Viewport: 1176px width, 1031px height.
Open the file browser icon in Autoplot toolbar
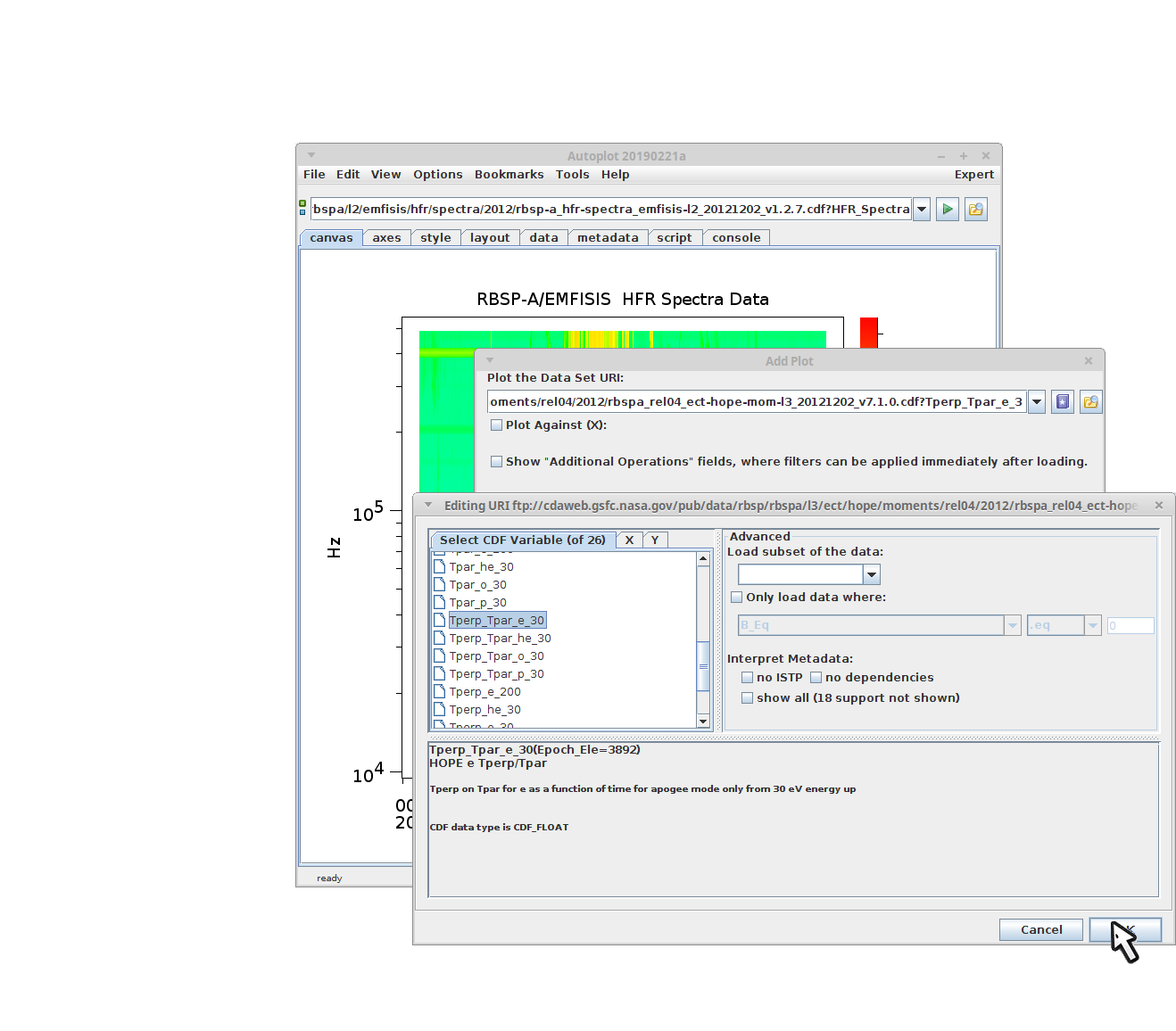click(976, 210)
